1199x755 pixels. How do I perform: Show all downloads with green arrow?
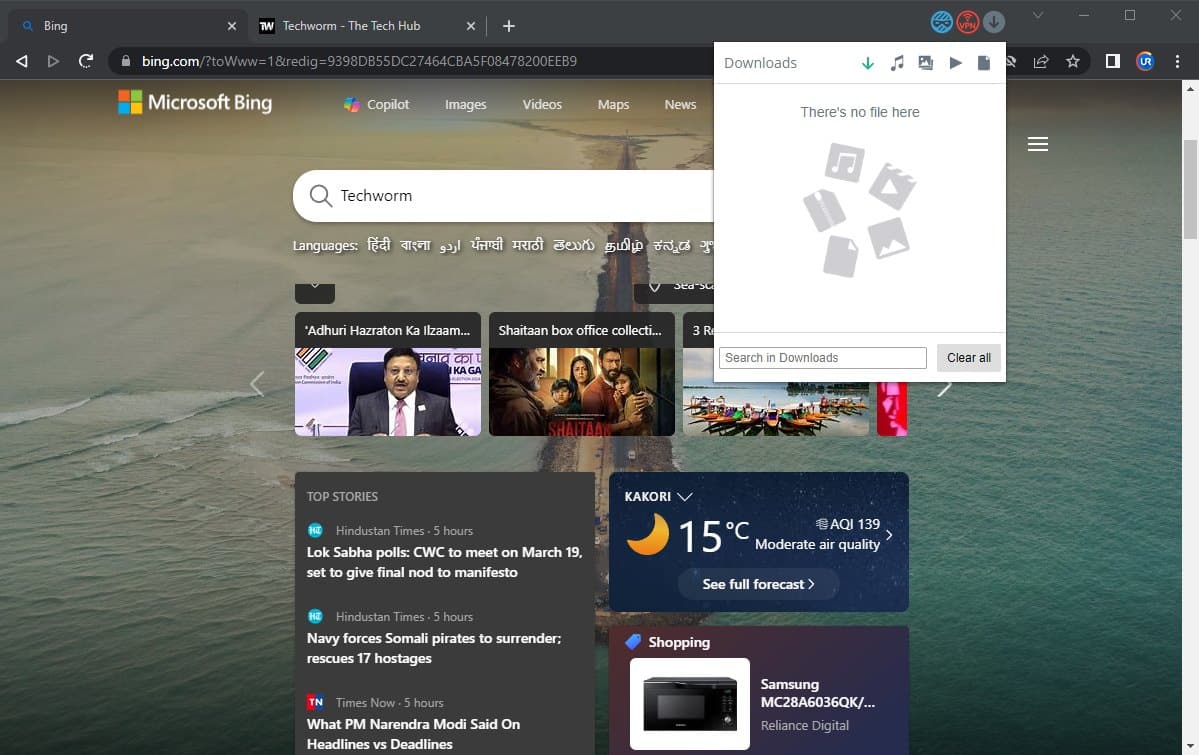(868, 63)
